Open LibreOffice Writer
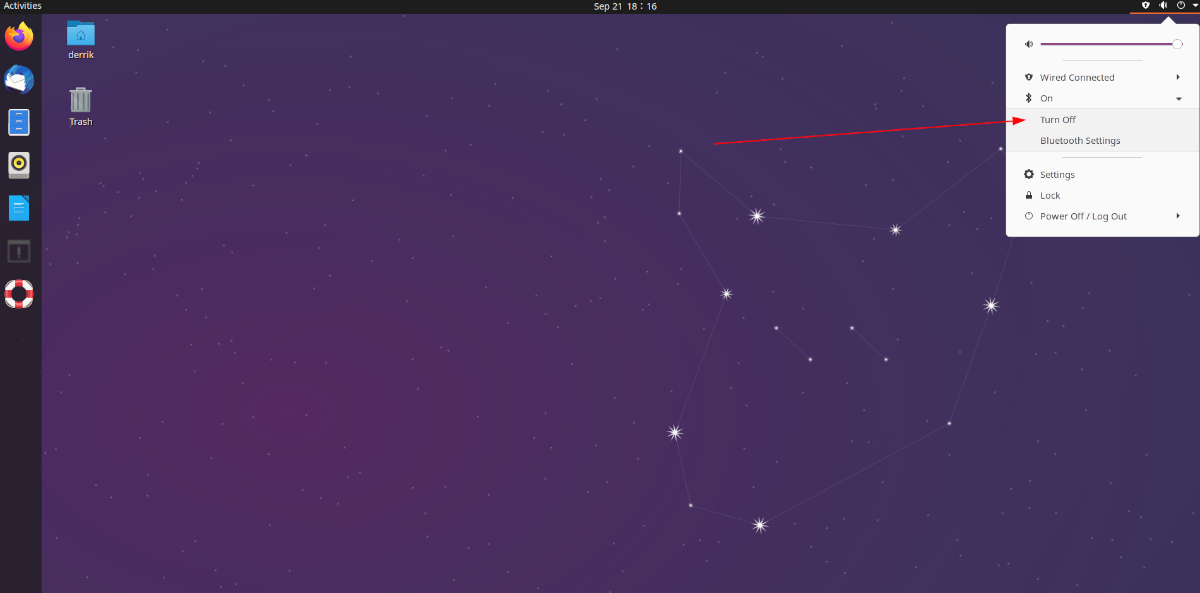This screenshot has width=1200, height=593. 18,208
